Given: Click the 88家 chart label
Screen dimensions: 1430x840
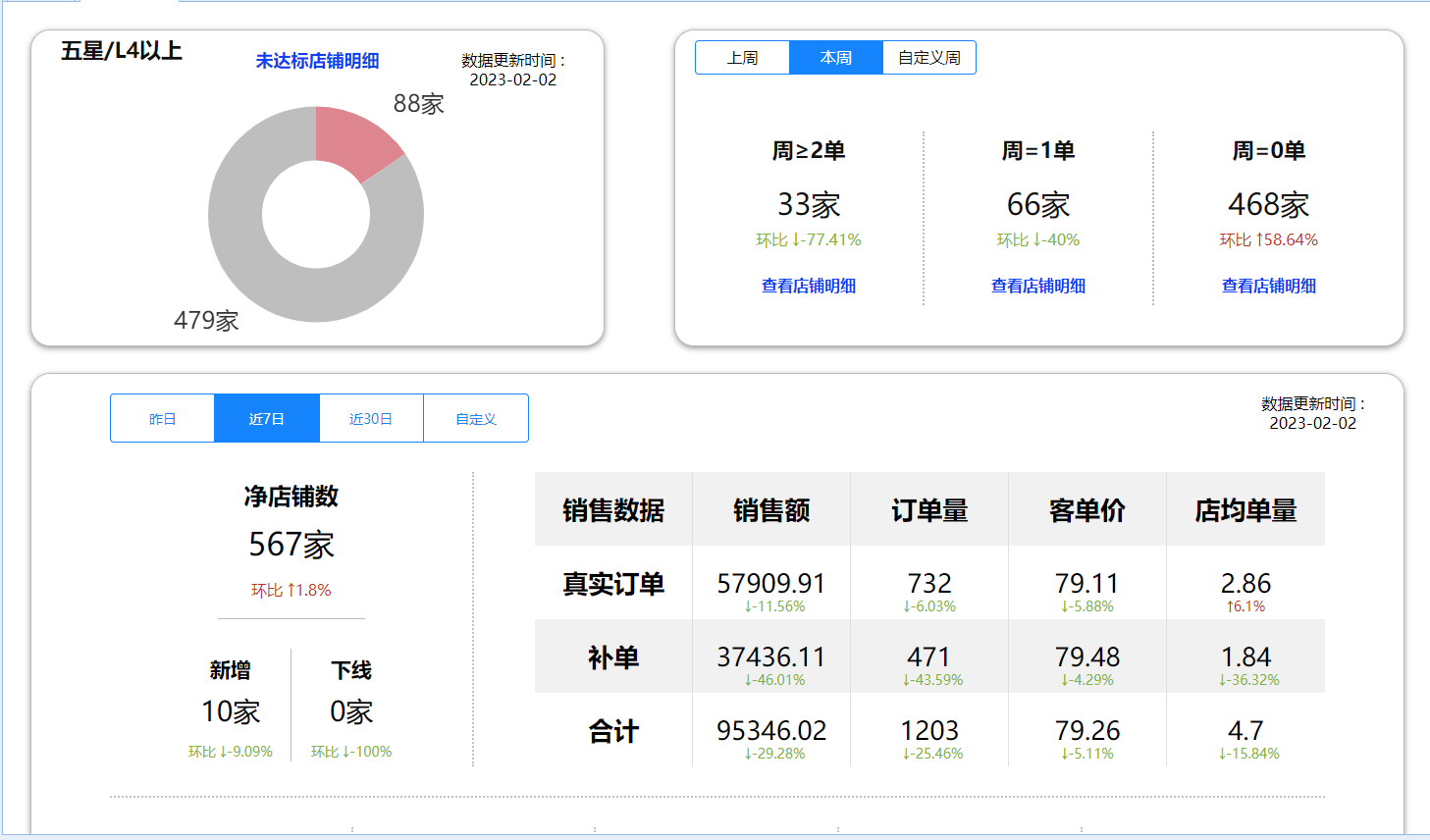Looking at the screenshot, I should (419, 104).
